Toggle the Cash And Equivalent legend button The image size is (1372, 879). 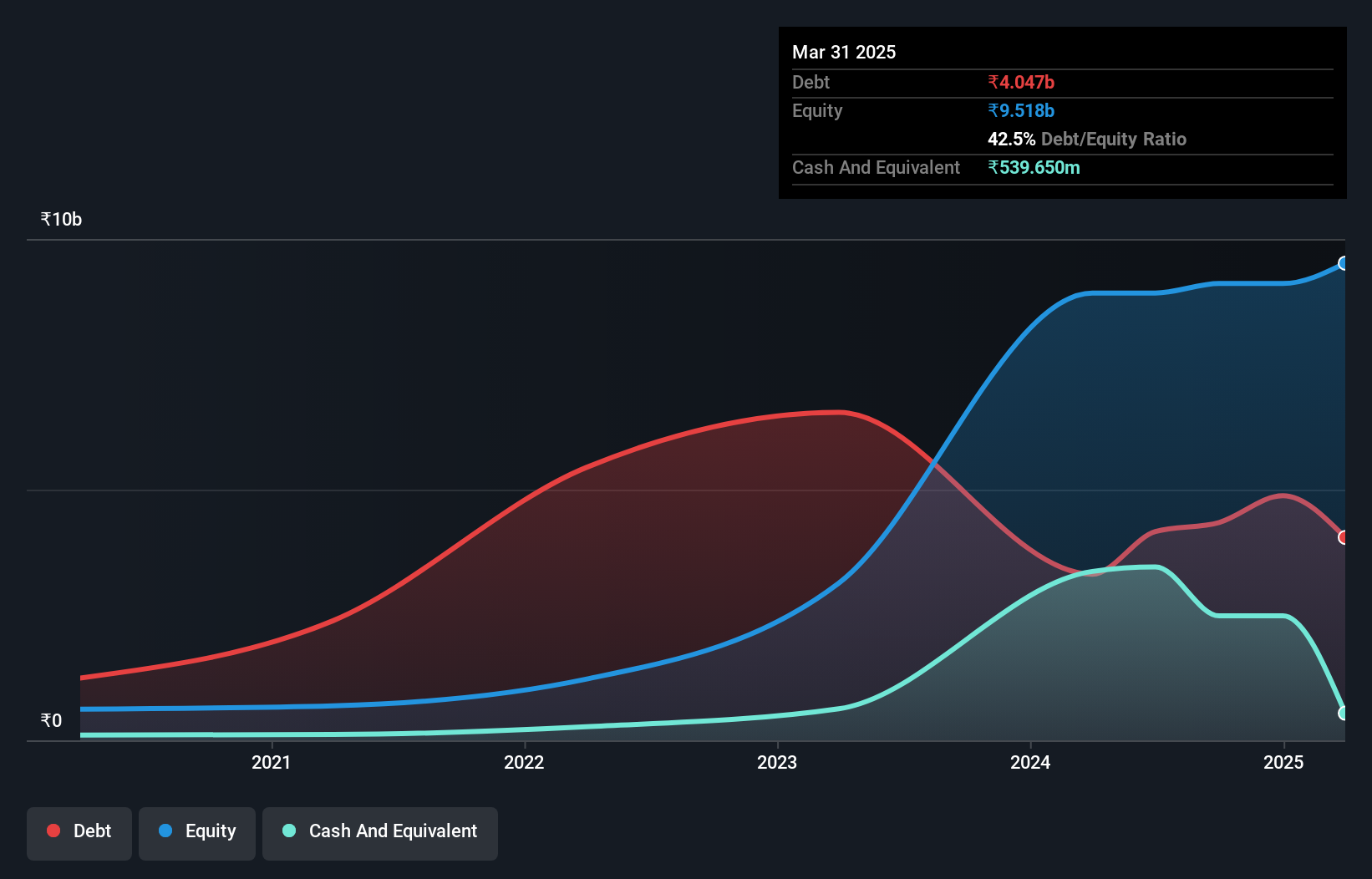point(380,833)
